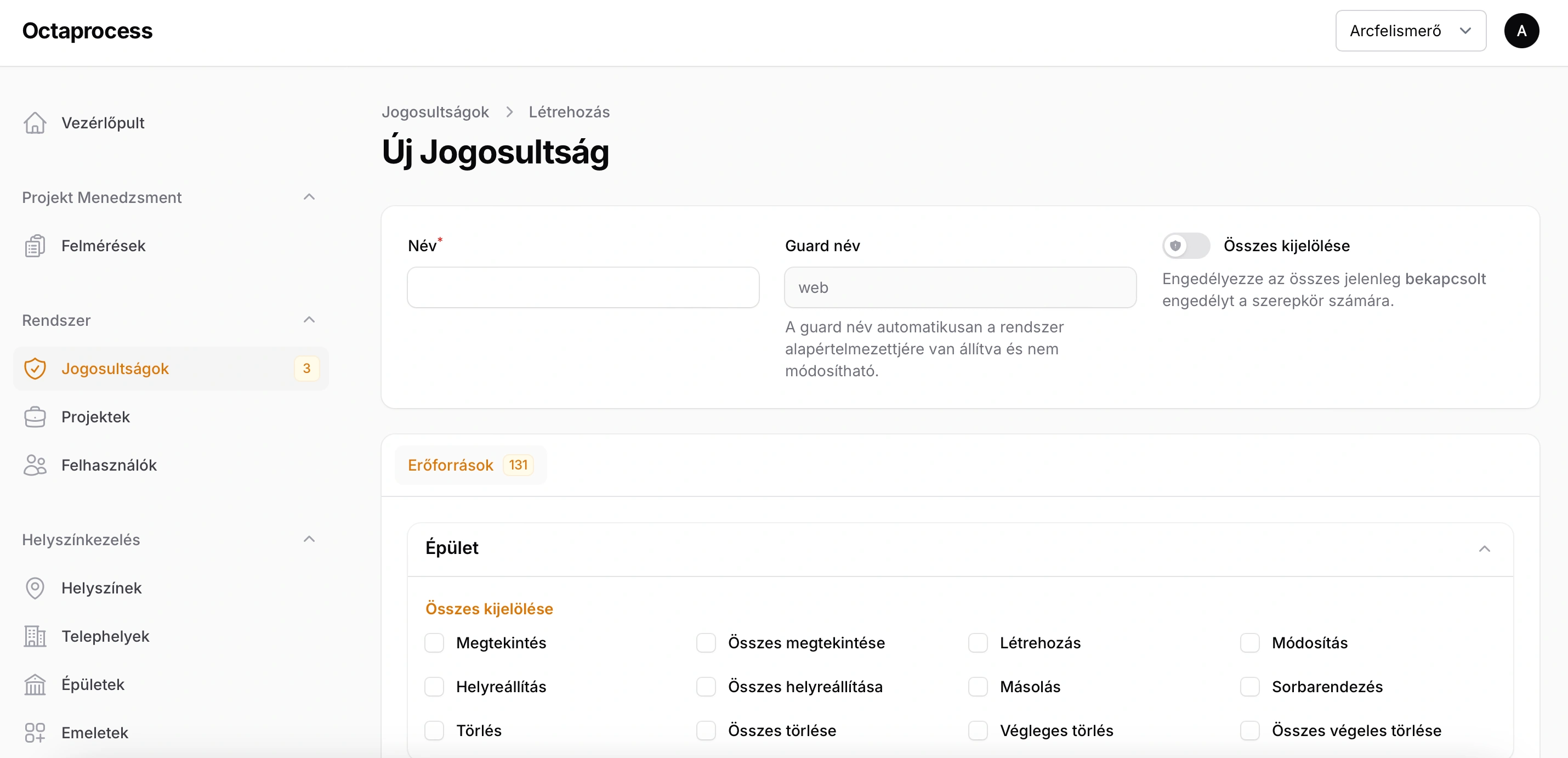Click the Vezérlőpult home icon

pyautogui.click(x=35, y=123)
